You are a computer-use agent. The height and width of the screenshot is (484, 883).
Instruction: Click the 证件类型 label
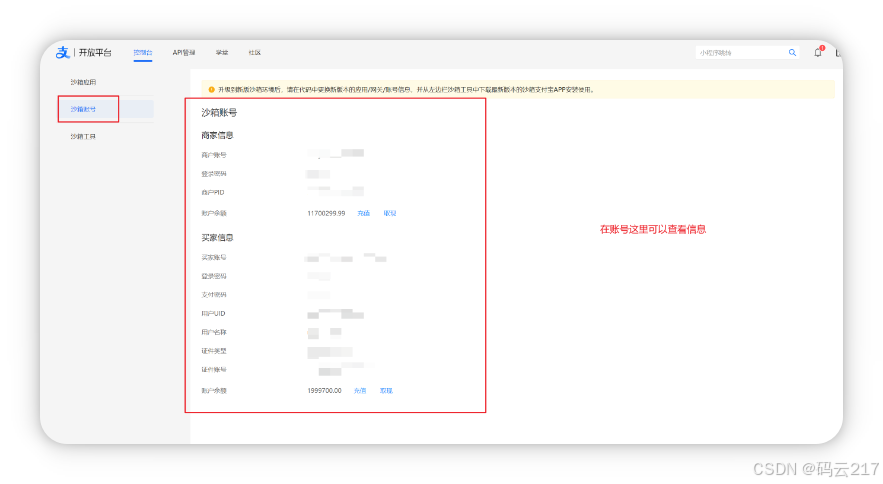pos(214,351)
